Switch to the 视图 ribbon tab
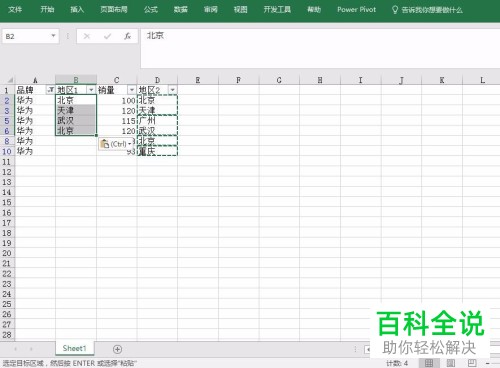 point(241,10)
